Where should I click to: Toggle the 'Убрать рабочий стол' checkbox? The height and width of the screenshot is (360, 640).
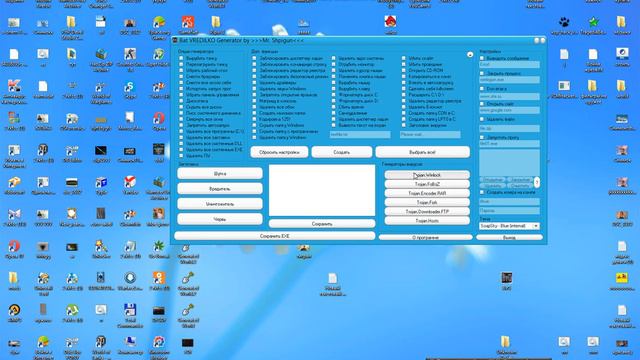point(182,70)
